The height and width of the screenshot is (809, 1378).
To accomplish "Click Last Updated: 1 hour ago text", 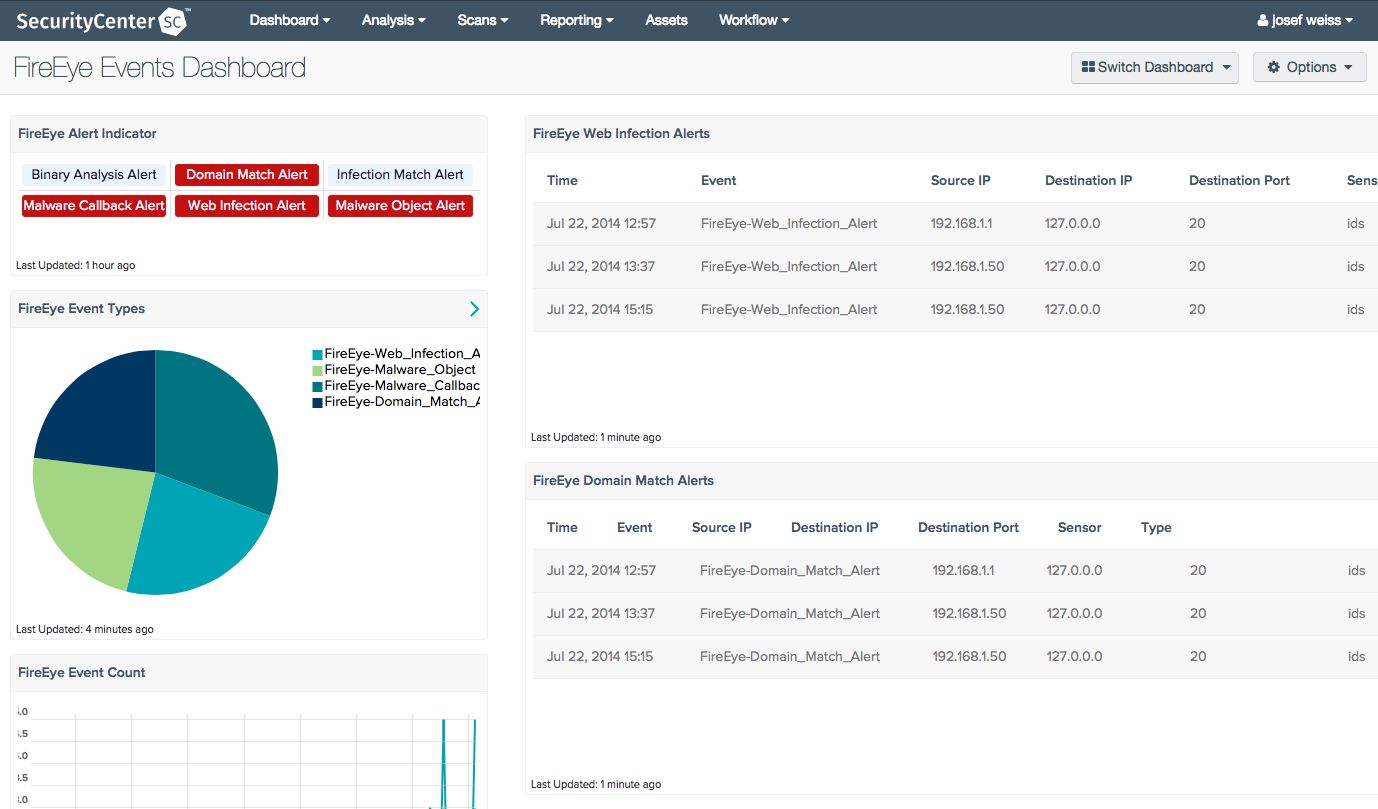I will tap(76, 266).
